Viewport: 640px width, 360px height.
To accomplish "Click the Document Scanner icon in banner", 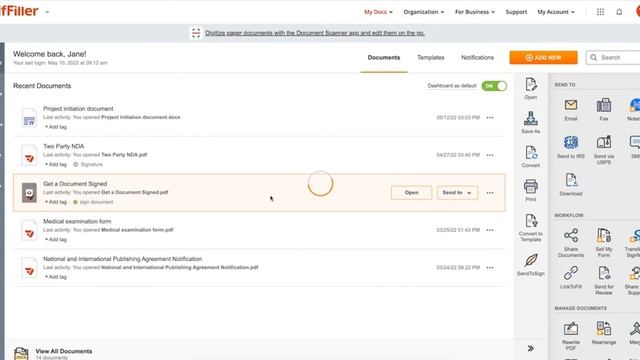I will 196,33.
